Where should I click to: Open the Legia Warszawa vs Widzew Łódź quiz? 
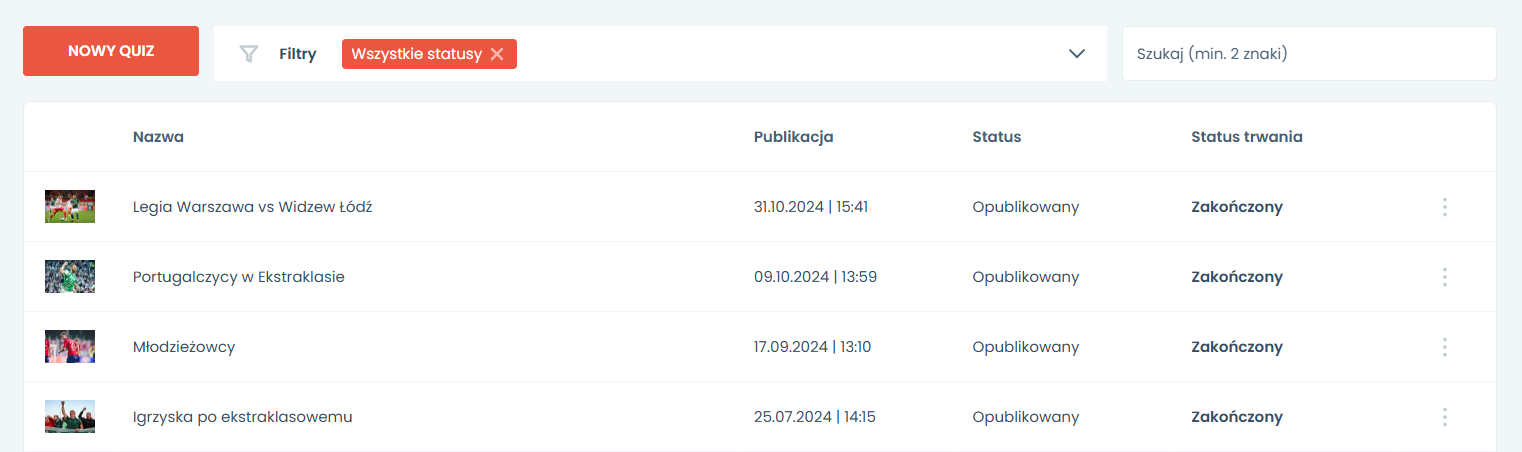coord(252,207)
